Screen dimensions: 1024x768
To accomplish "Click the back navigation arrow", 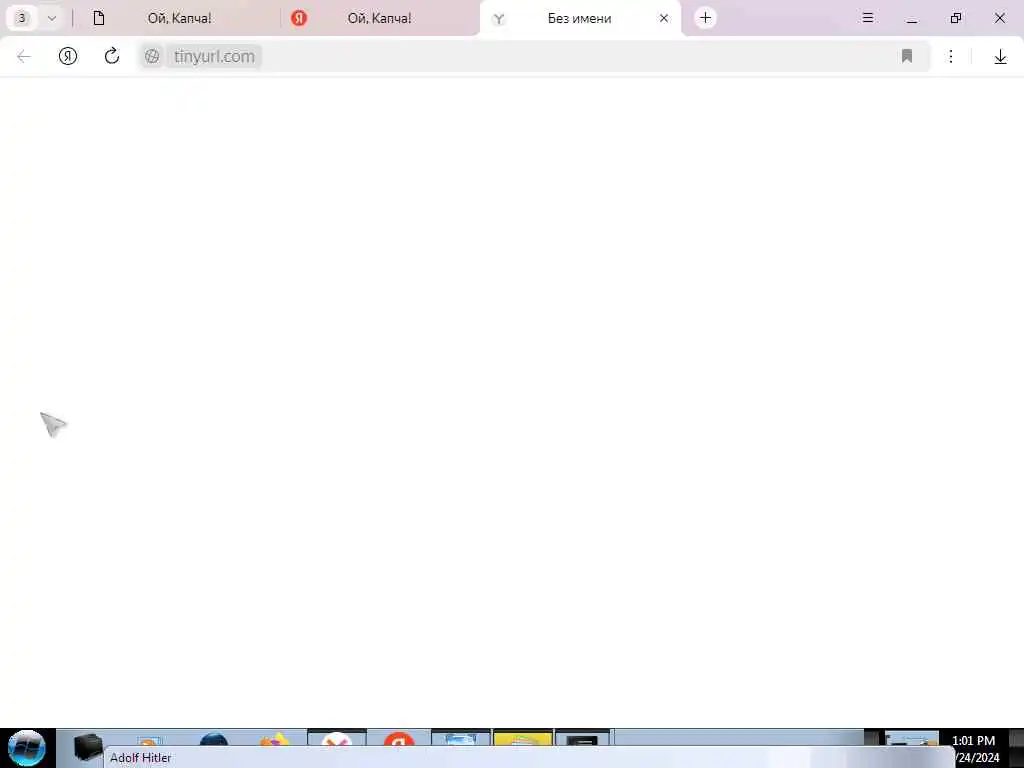I will click(24, 57).
